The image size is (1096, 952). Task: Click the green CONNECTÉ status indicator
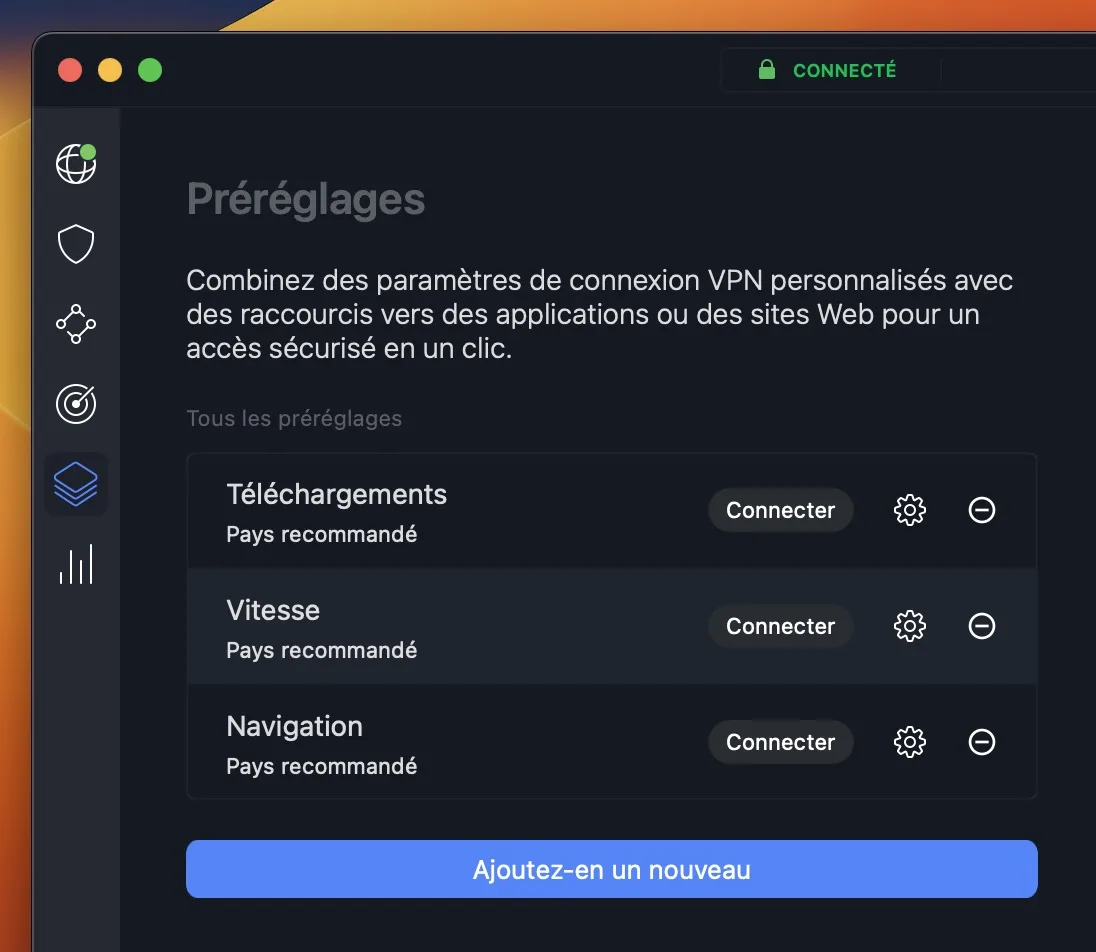point(829,70)
